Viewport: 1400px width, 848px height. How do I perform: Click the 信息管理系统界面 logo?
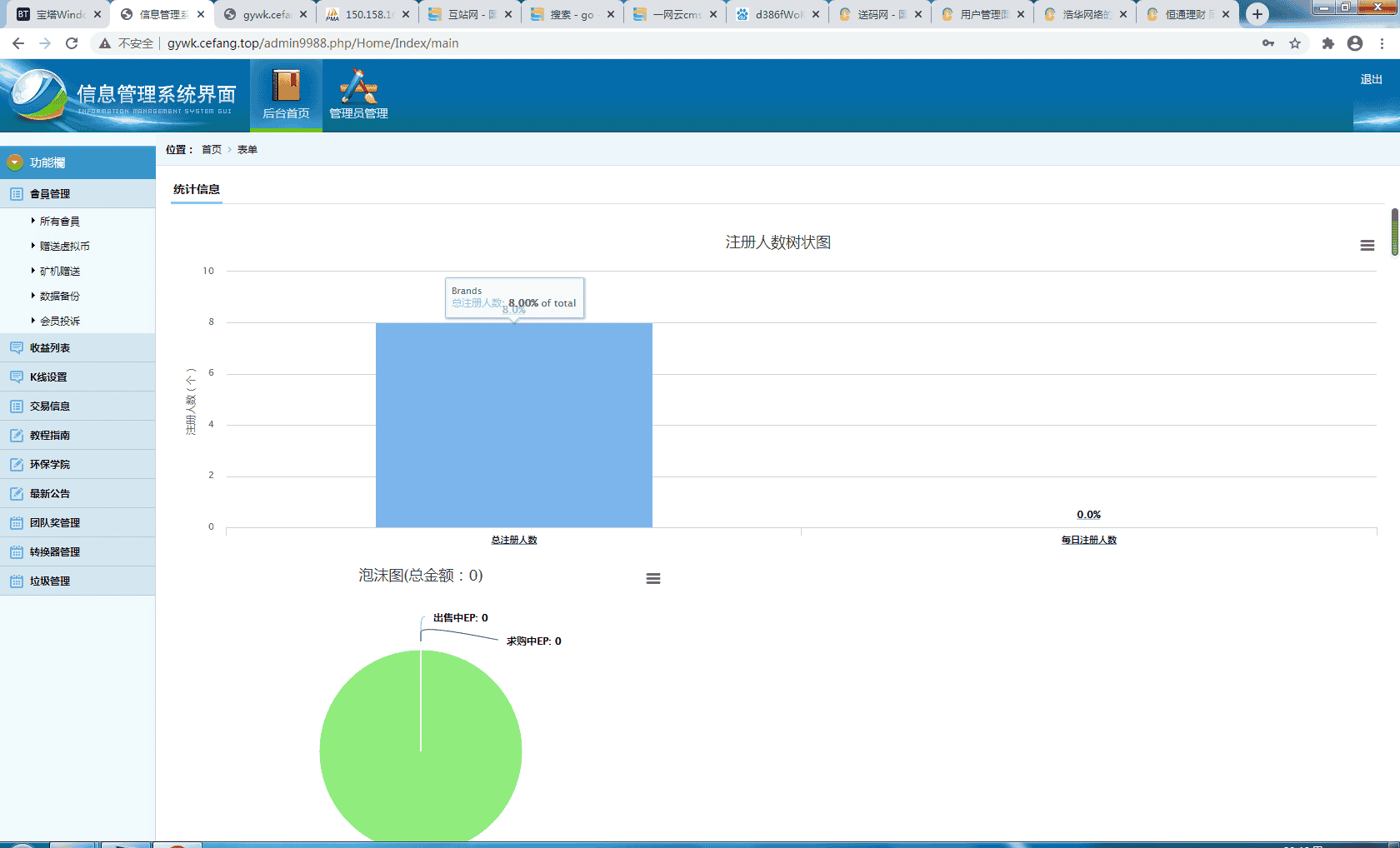[121, 96]
